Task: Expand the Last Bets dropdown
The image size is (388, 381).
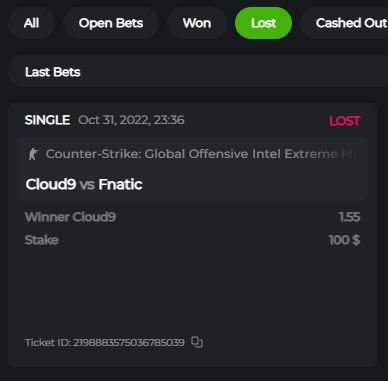Action: pyautogui.click(x=198, y=72)
